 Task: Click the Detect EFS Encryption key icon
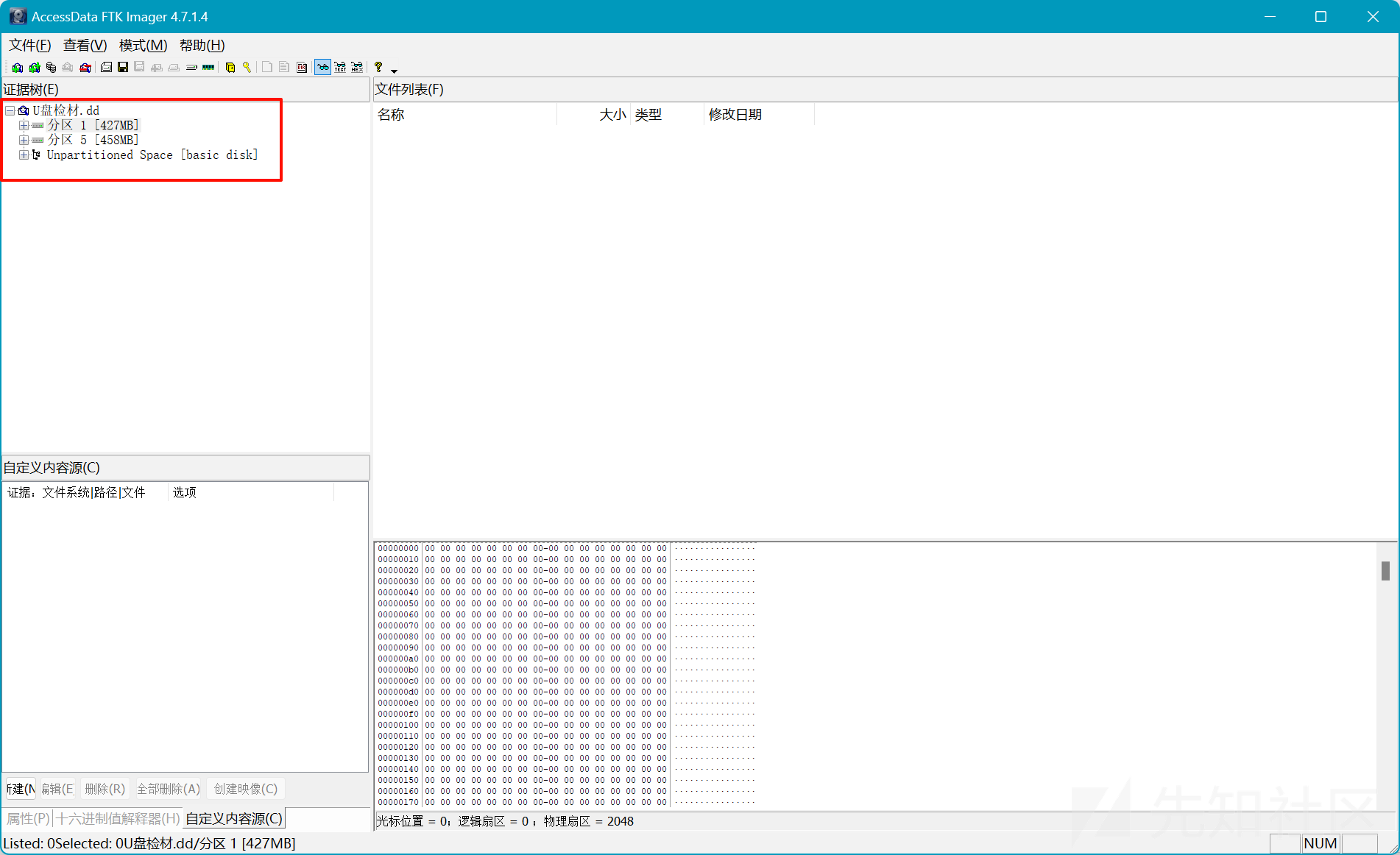click(247, 68)
